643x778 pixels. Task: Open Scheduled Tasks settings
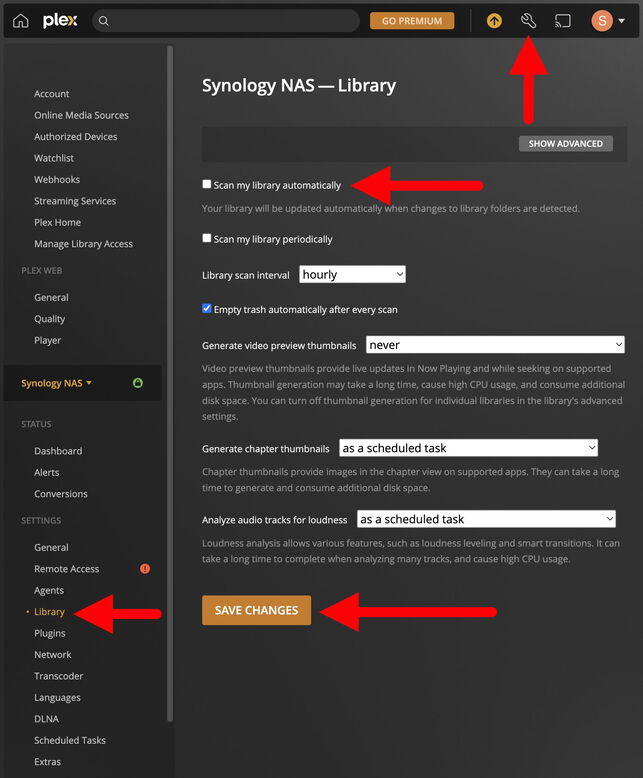(x=70, y=740)
